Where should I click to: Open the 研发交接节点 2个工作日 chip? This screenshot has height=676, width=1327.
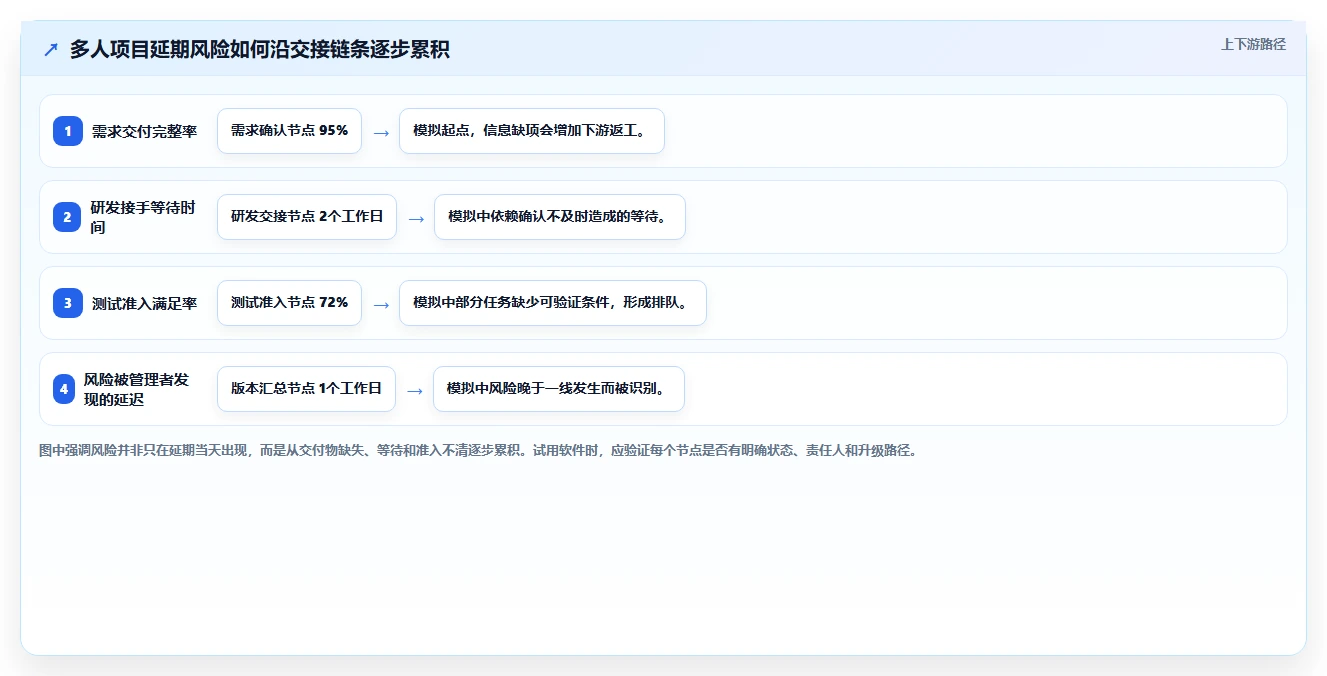tap(307, 217)
